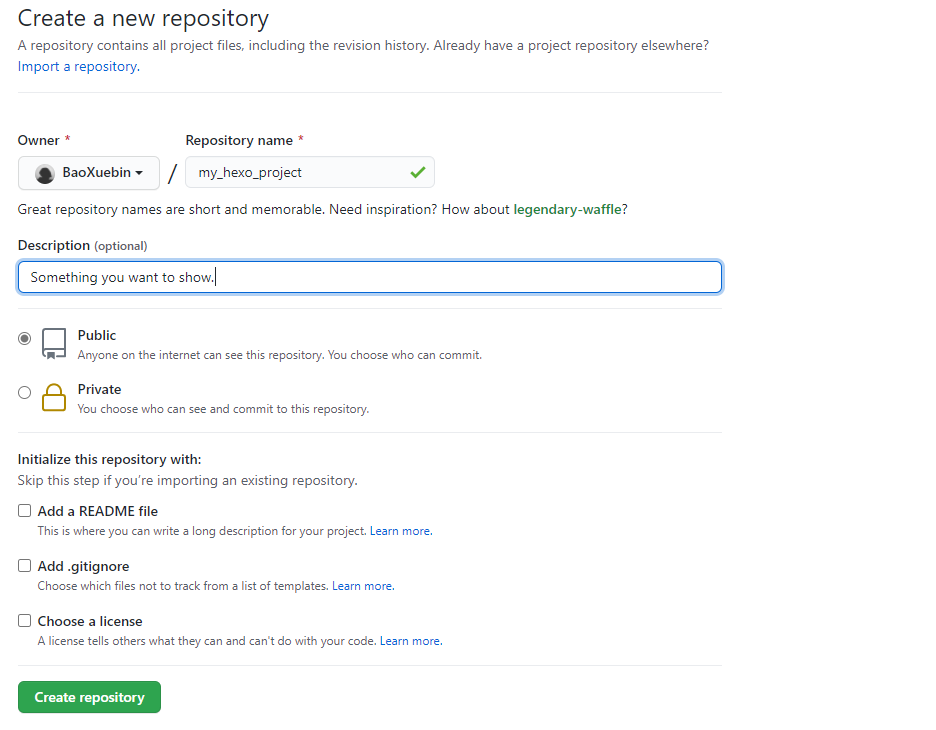This screenshot has height=730, width=936.
Task: Click the green checkmark in name field
Action: coord(417,173)
